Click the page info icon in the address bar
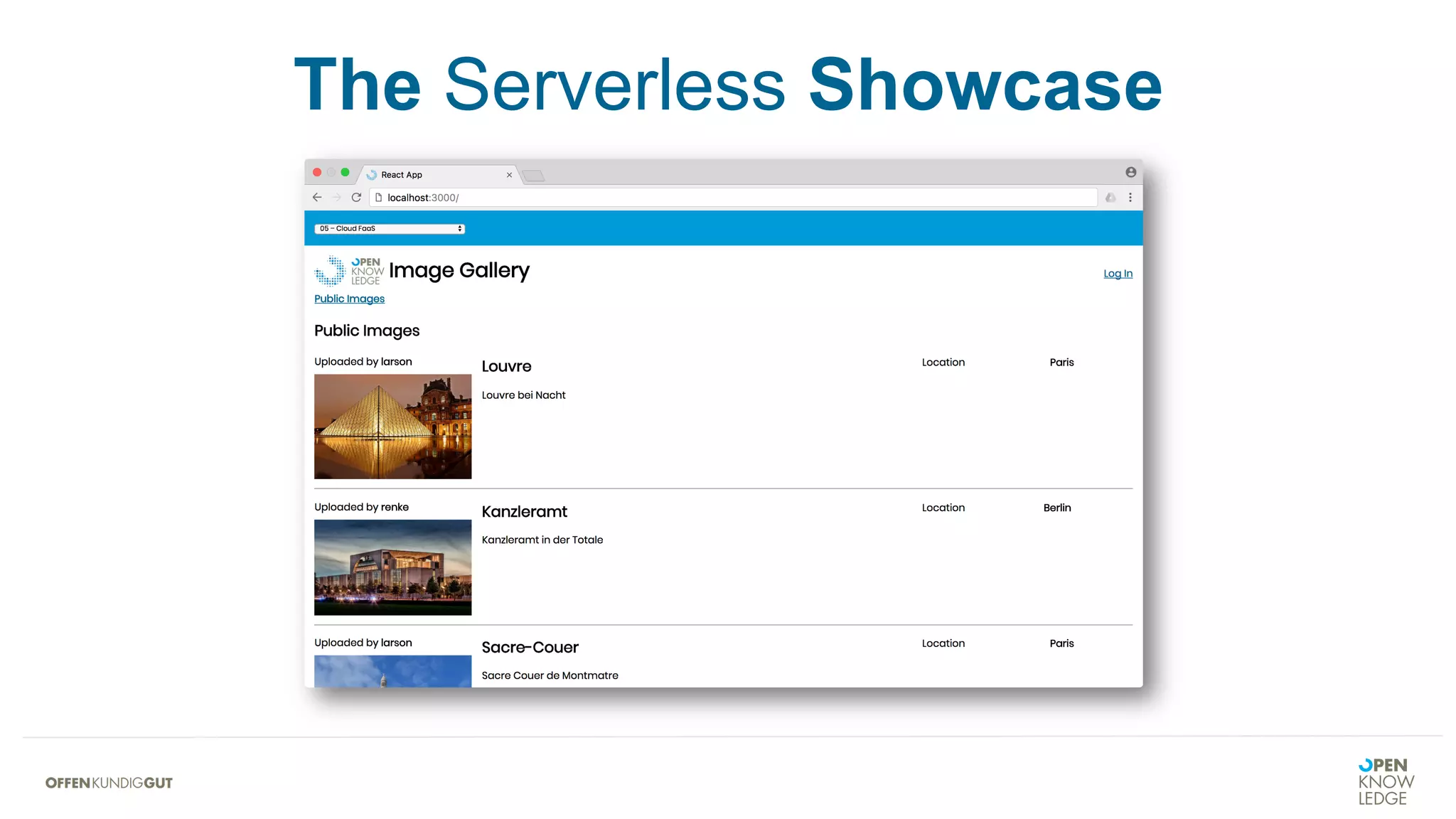Image resolution: width=1456 pixels, height=819 pixels. (378, 198)
